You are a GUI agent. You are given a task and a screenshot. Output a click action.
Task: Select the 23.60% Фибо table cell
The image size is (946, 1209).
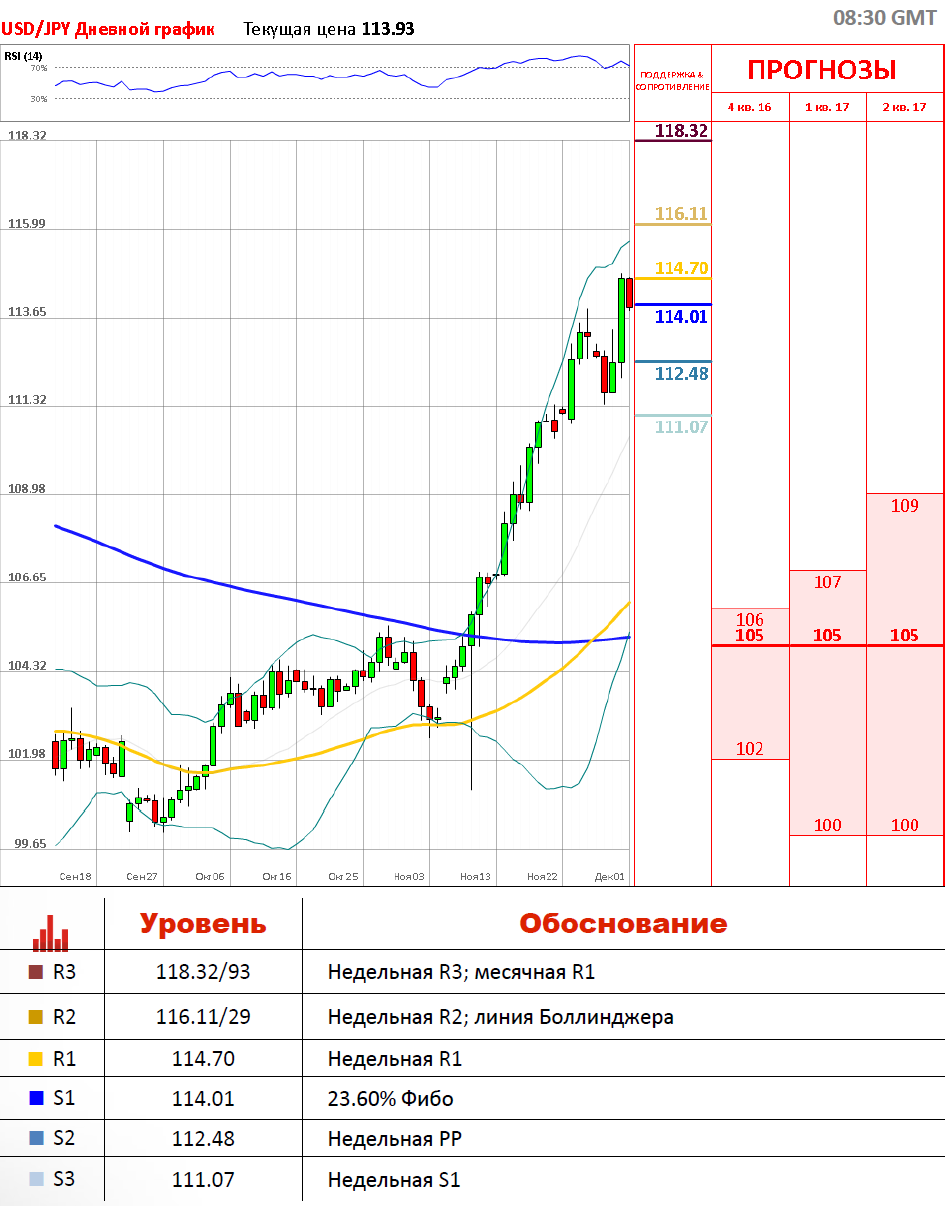[390, 1099]
